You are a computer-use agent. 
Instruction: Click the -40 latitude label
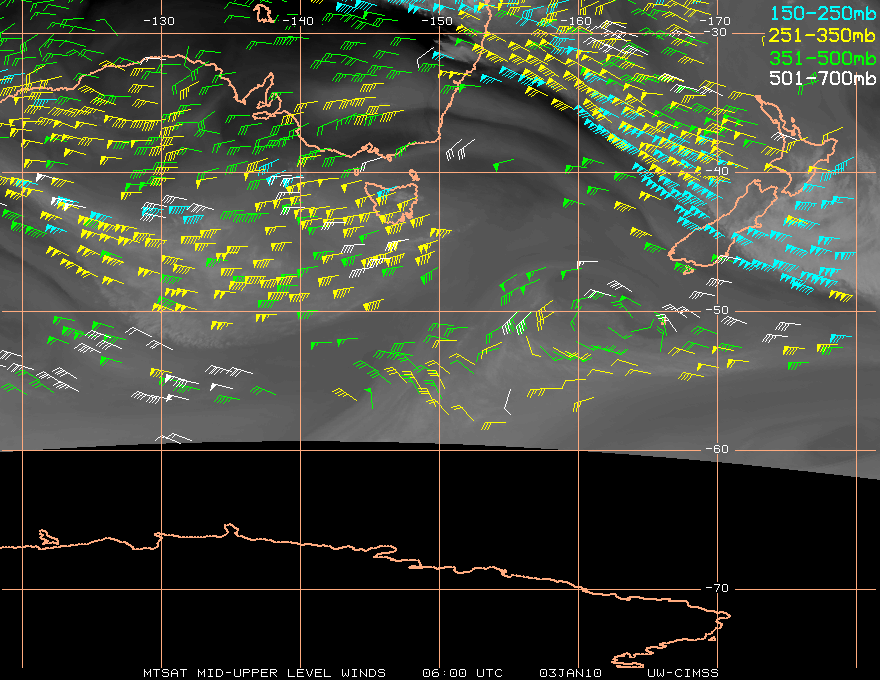(x=717, y=171)
